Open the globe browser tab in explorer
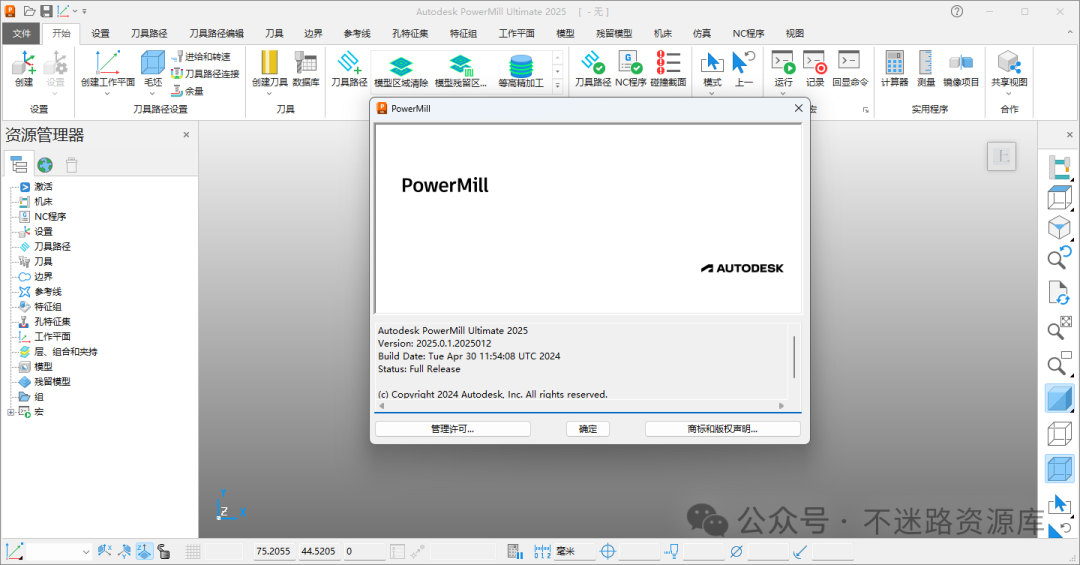This screenshot has width=1080, height=565. click(45, 165)
